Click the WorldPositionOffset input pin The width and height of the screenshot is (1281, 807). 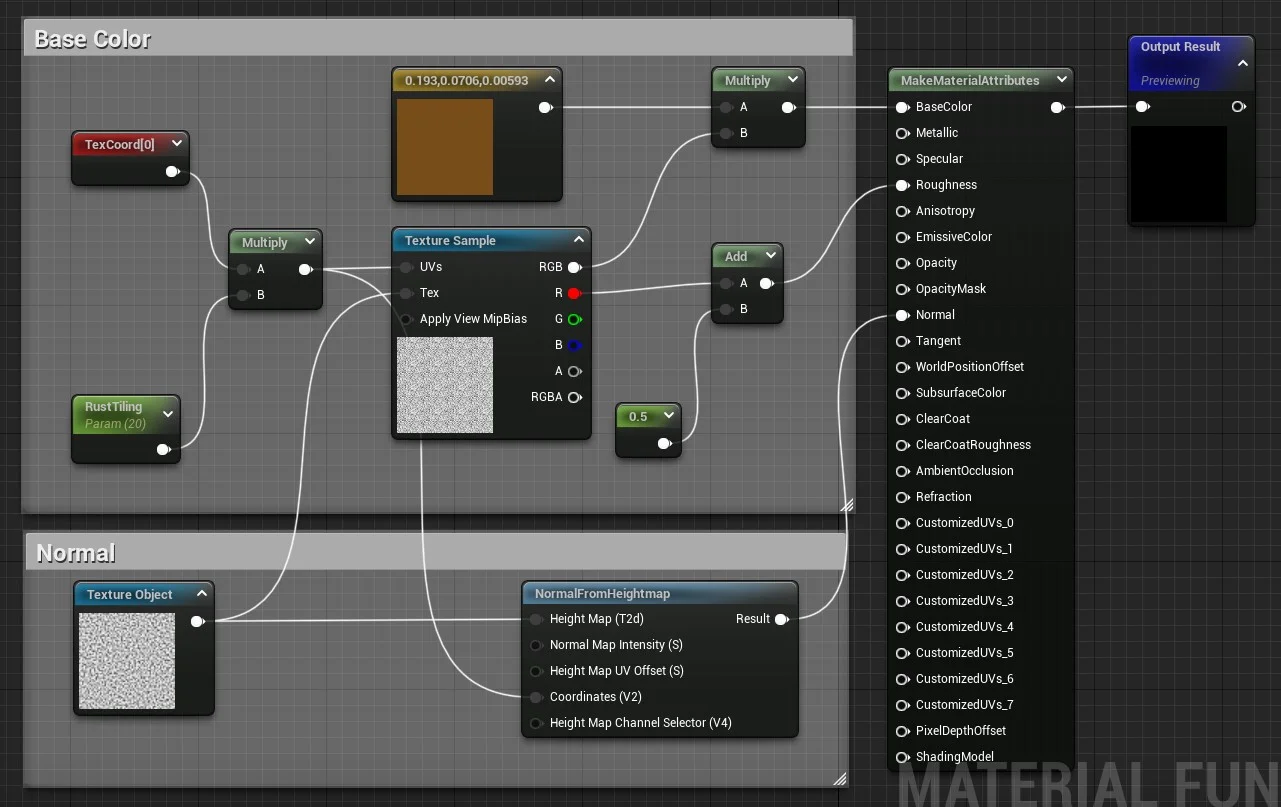[902, 367]
